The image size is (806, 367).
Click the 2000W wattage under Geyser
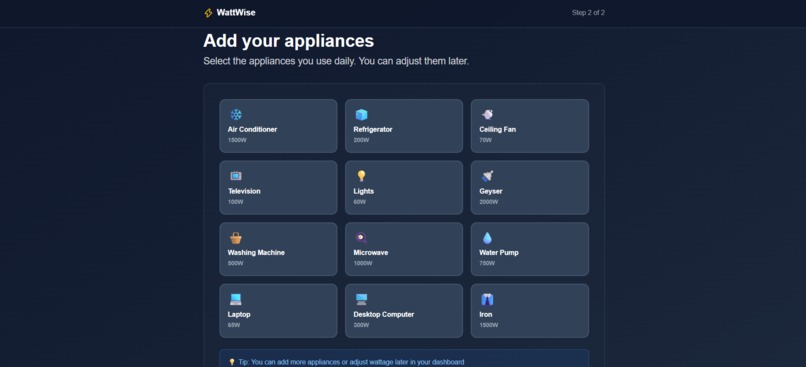pos(489,202)
